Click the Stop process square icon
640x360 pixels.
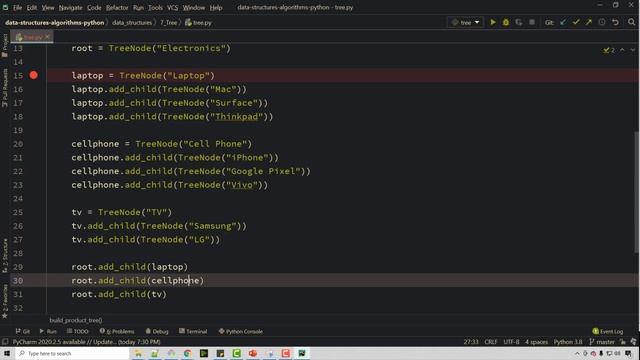tap(532, 22)
